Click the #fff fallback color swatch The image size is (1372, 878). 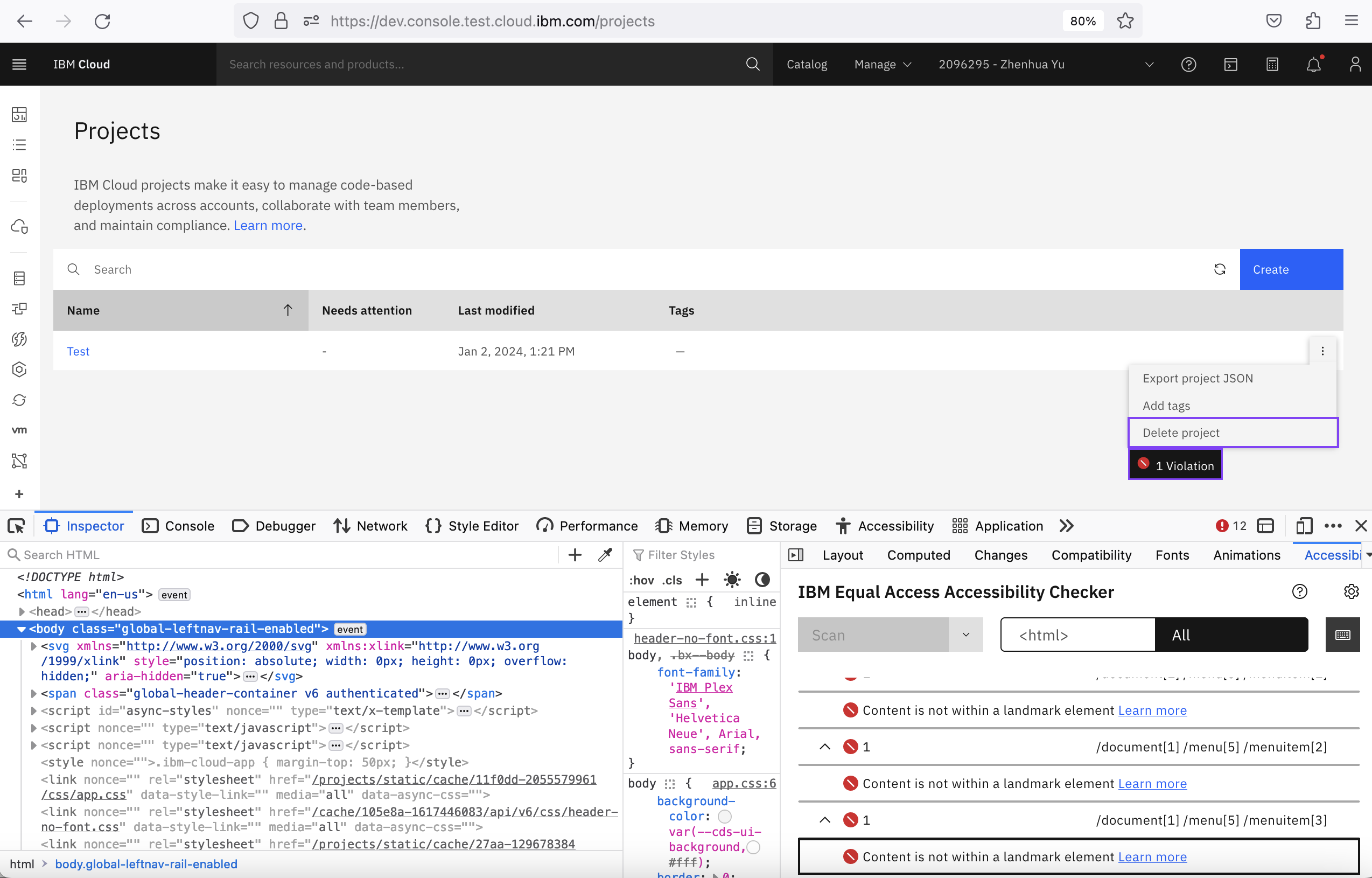click(754, 847)
